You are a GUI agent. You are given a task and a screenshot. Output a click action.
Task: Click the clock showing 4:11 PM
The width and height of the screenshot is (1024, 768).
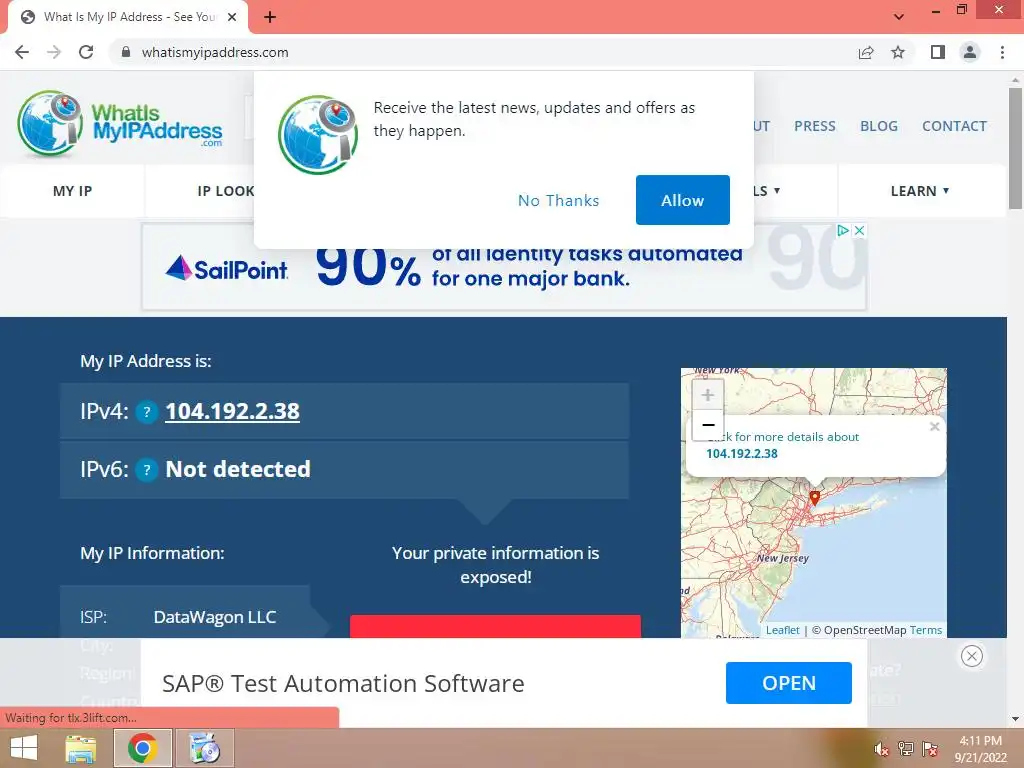click(980, 741)
